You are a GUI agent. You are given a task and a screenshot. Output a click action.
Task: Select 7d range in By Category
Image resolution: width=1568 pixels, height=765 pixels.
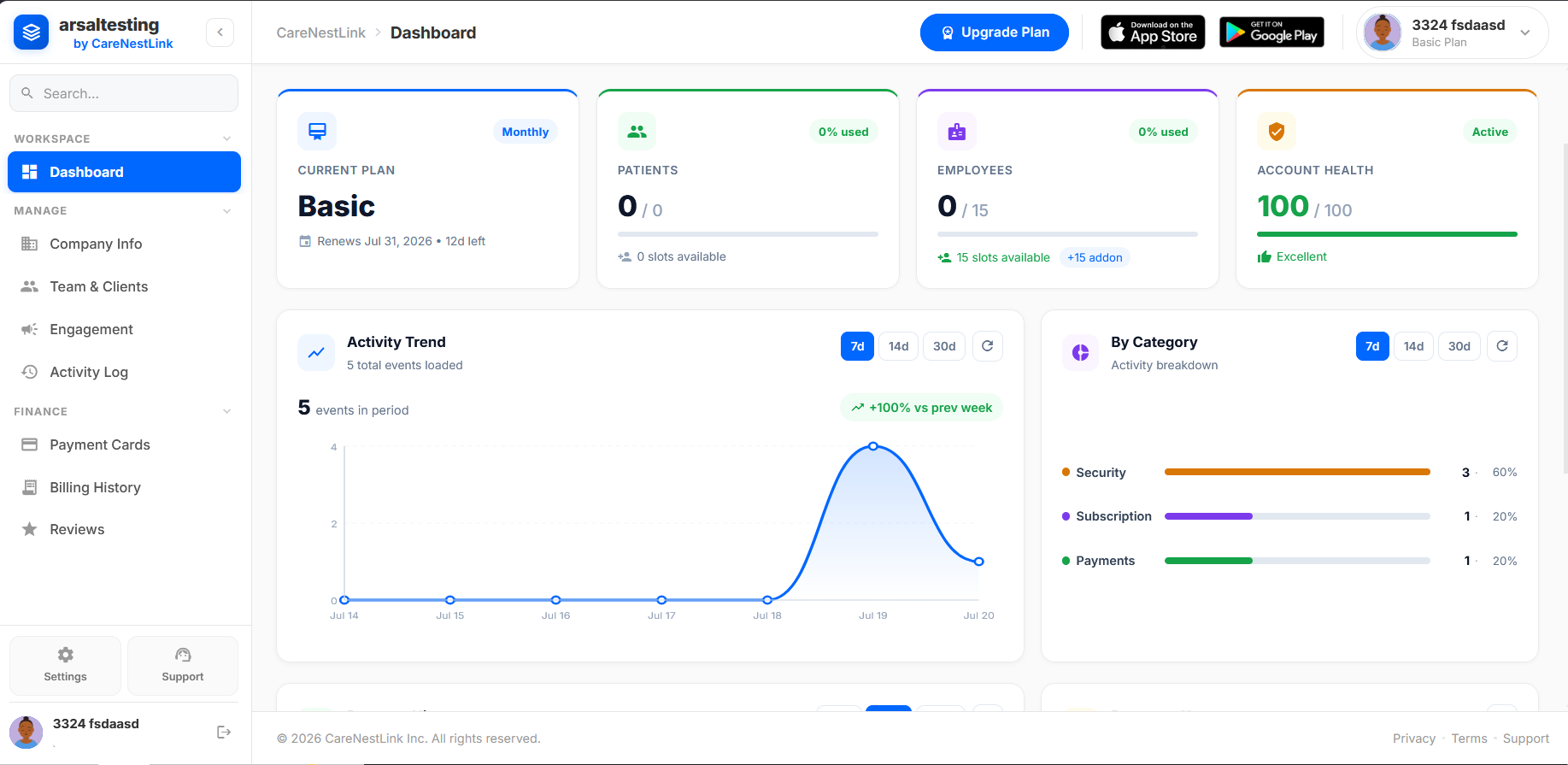coord(1372,346)
